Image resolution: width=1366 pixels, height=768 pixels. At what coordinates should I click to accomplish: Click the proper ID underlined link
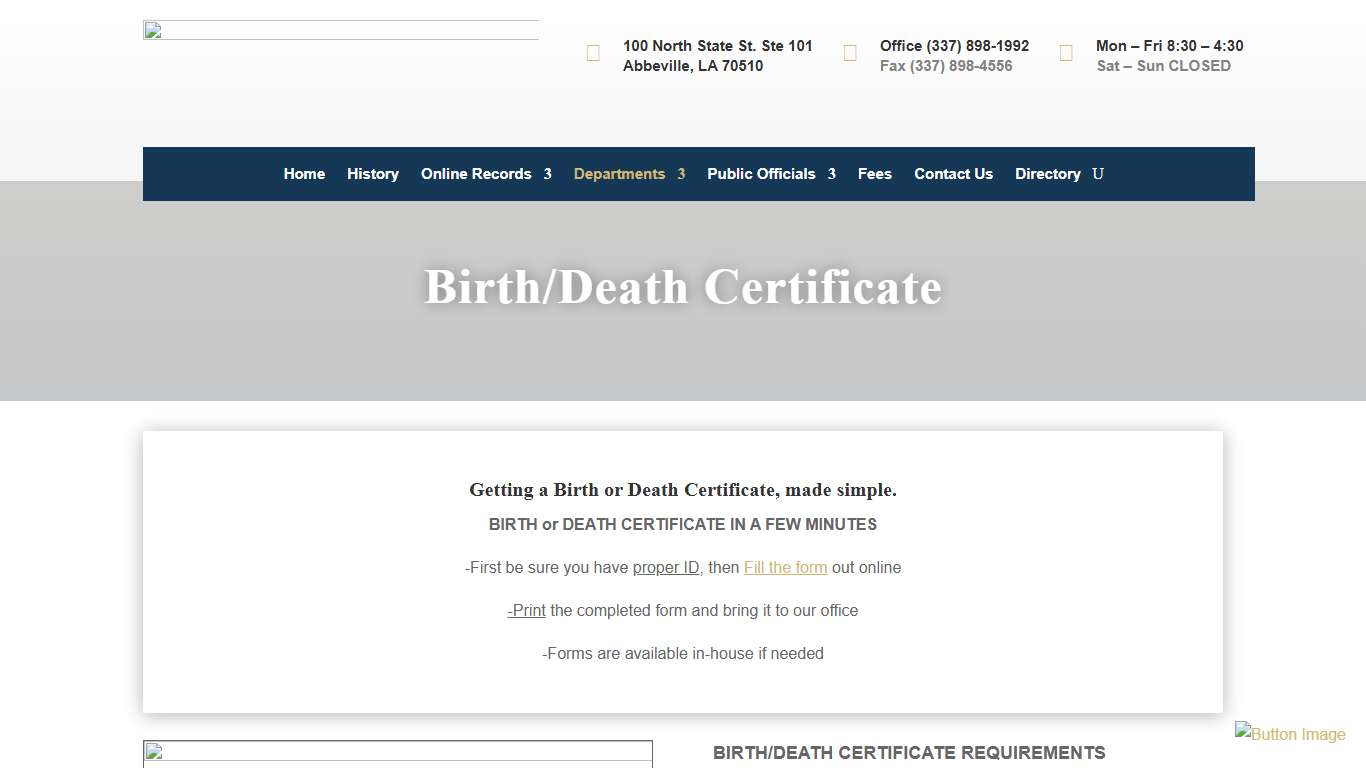pos(666,567)
